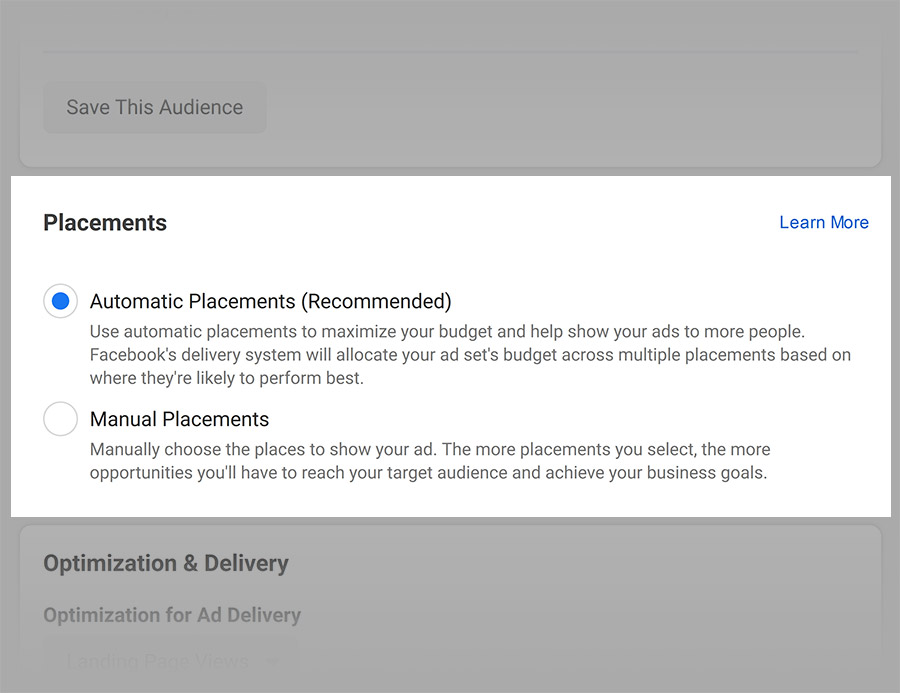
Task: Click the divider line above Save This Audience
Action: 450,51
